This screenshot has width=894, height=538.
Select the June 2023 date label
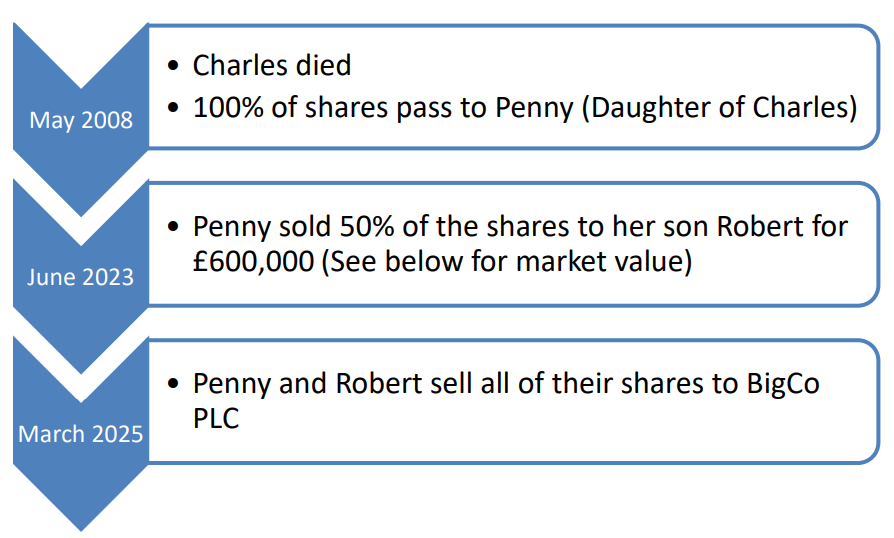click(80, 276)
